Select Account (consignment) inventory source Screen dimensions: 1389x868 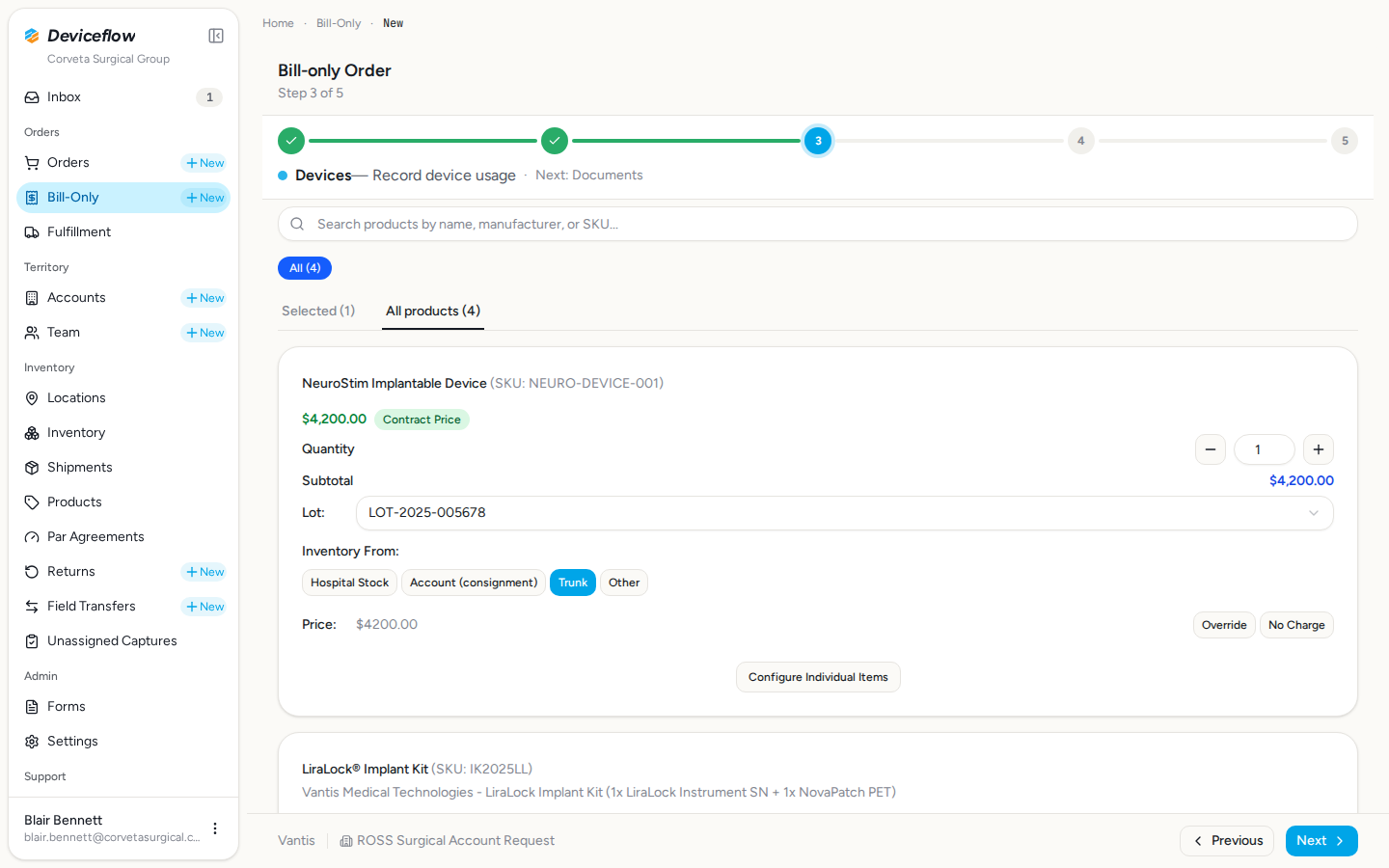(x=474, y=583)
